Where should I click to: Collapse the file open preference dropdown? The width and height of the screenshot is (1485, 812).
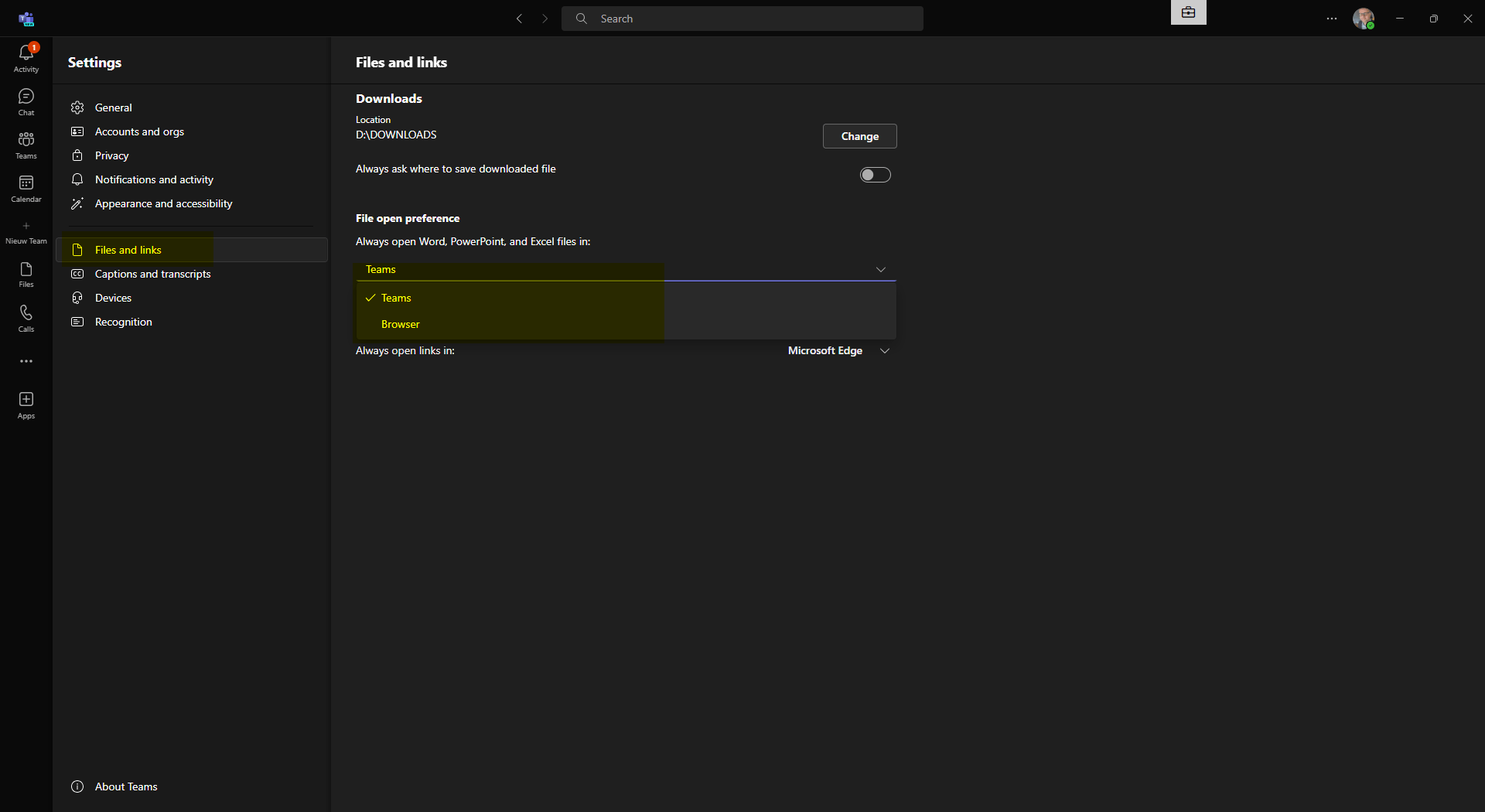[881, 269]
